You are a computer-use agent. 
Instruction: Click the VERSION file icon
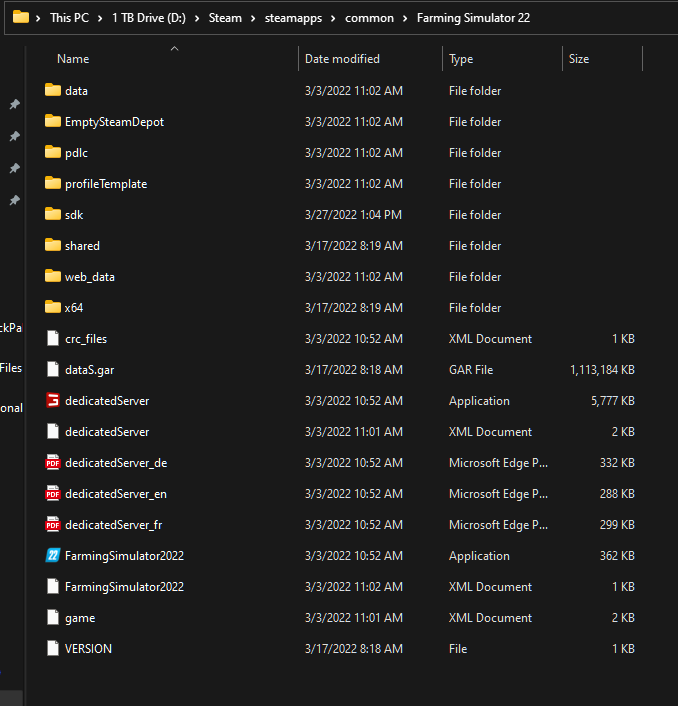tap(53, 648)
